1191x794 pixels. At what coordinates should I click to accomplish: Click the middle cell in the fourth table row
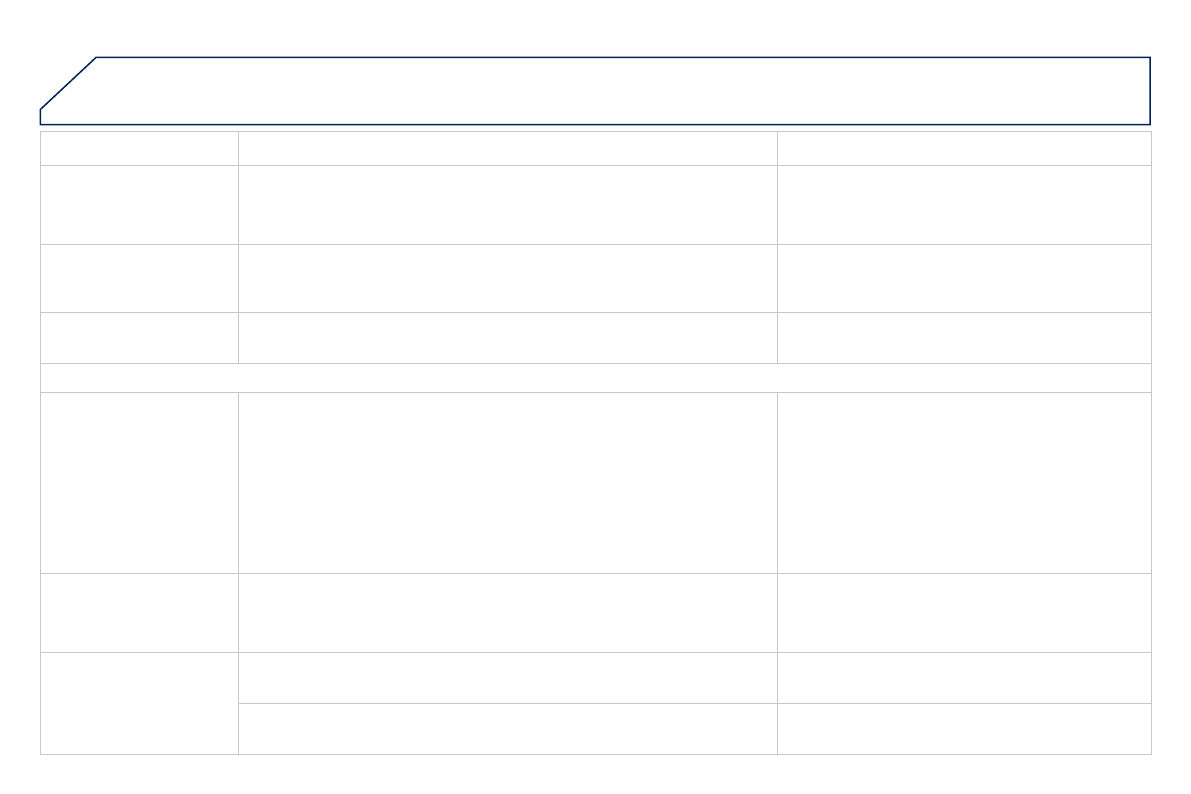pyautogui.click(x=507, y=337)
